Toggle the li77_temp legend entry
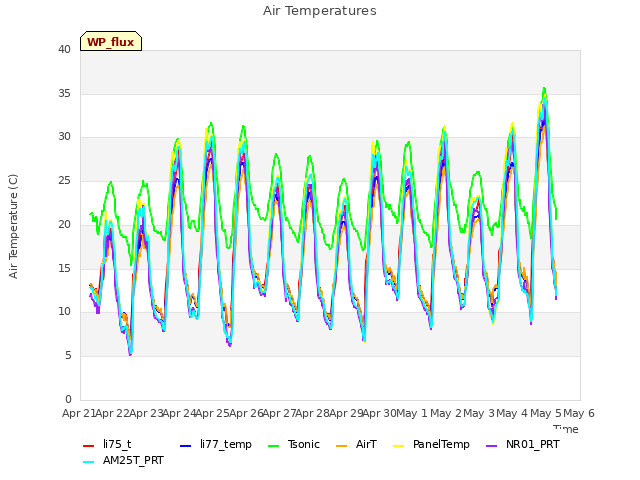The image size is (640, 480). pos(216,444)
